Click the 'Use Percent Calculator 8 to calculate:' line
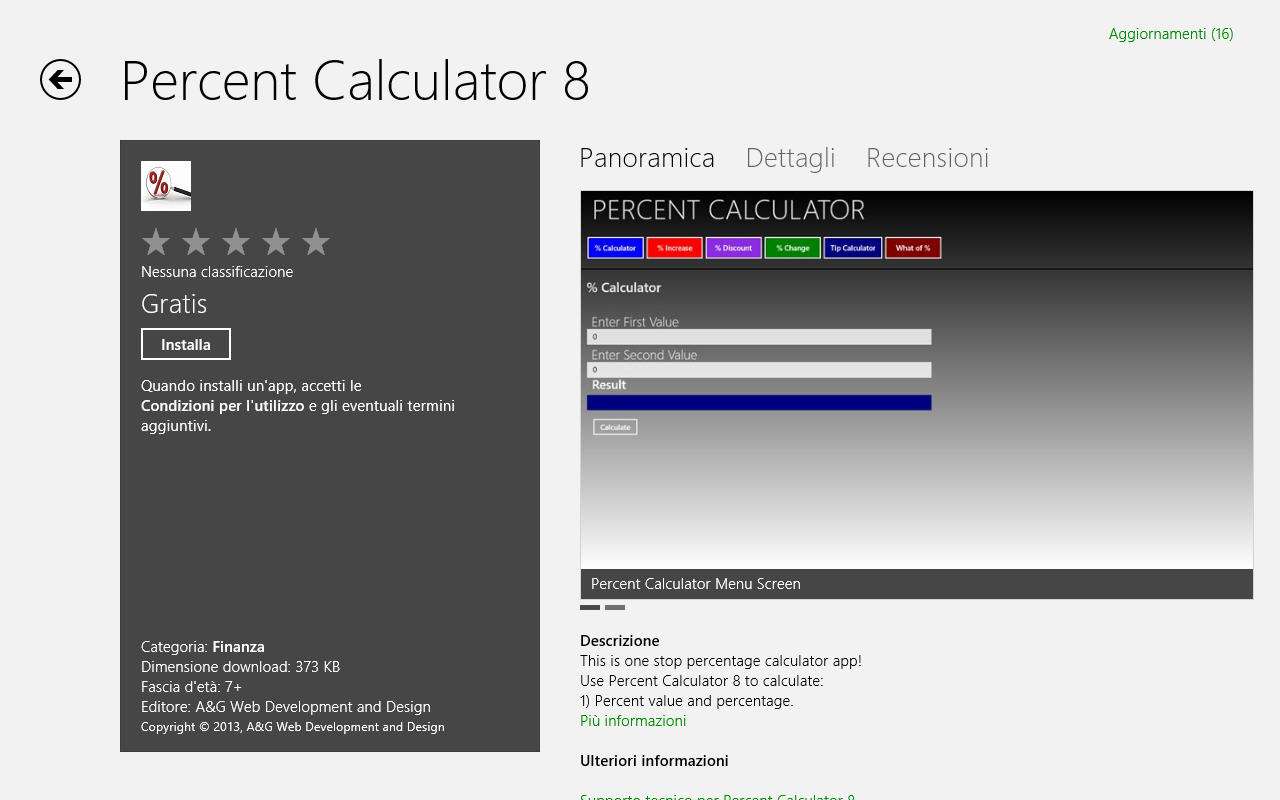This screenshot has height=800, width=1280. (702, 681)
